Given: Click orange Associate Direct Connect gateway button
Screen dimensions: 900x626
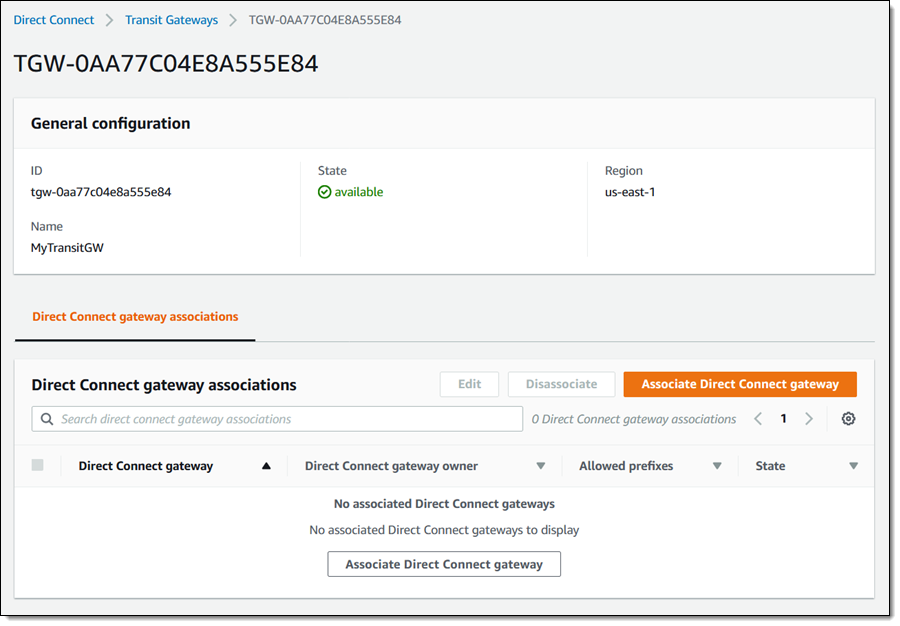Looking at the screenshot, I should [x=740, y=384].
